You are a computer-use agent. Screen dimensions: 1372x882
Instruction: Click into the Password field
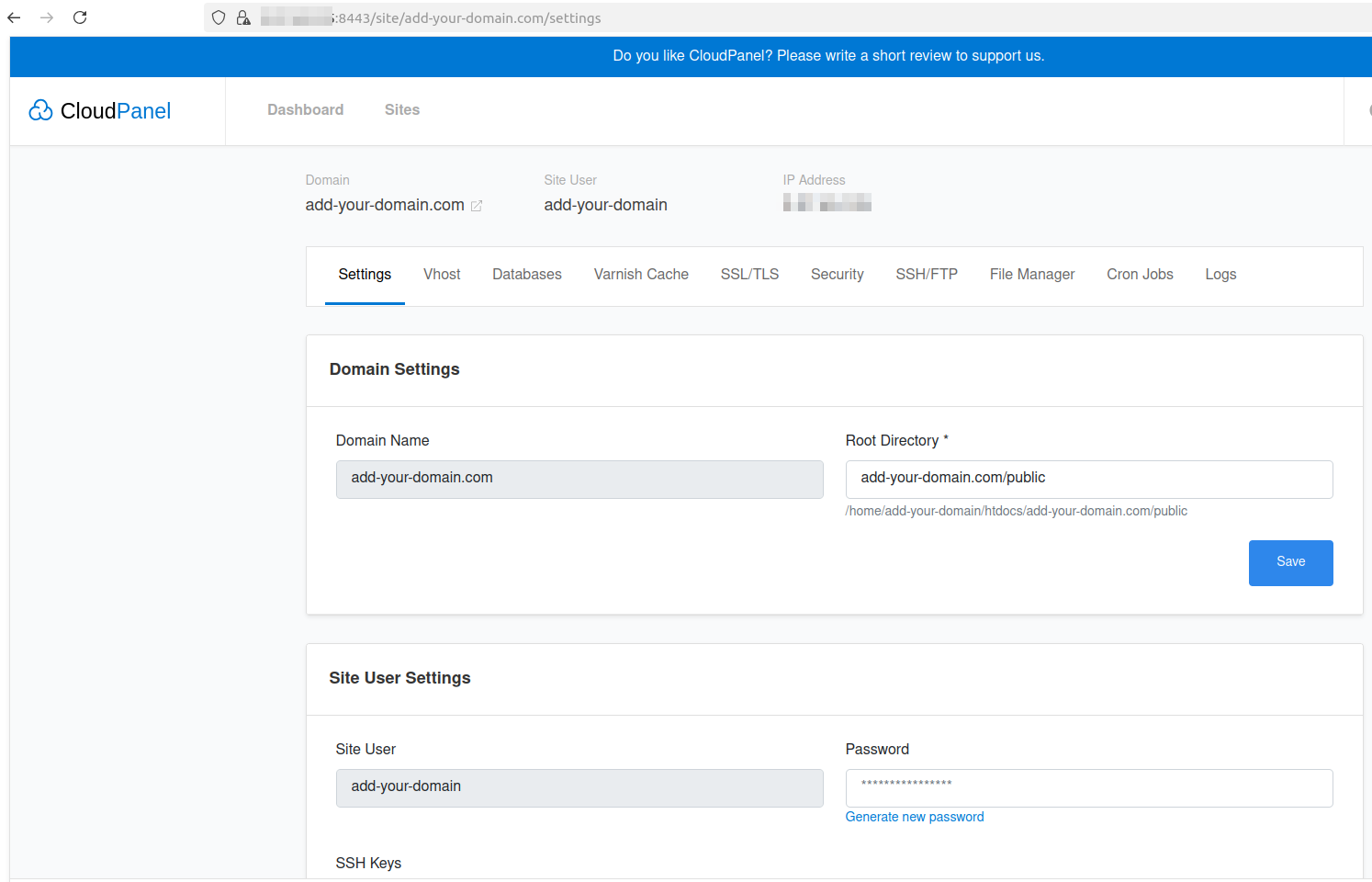click(1089, 787)
